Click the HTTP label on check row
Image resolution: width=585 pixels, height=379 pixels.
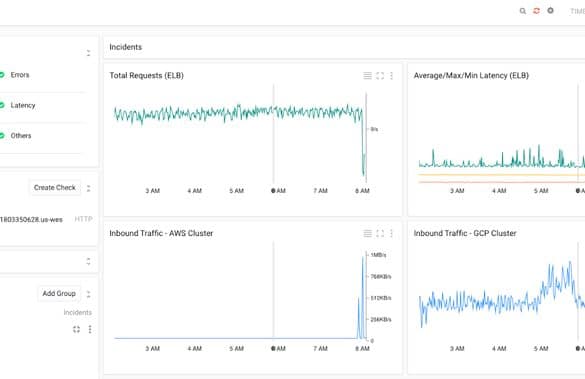tap(84, 219)
